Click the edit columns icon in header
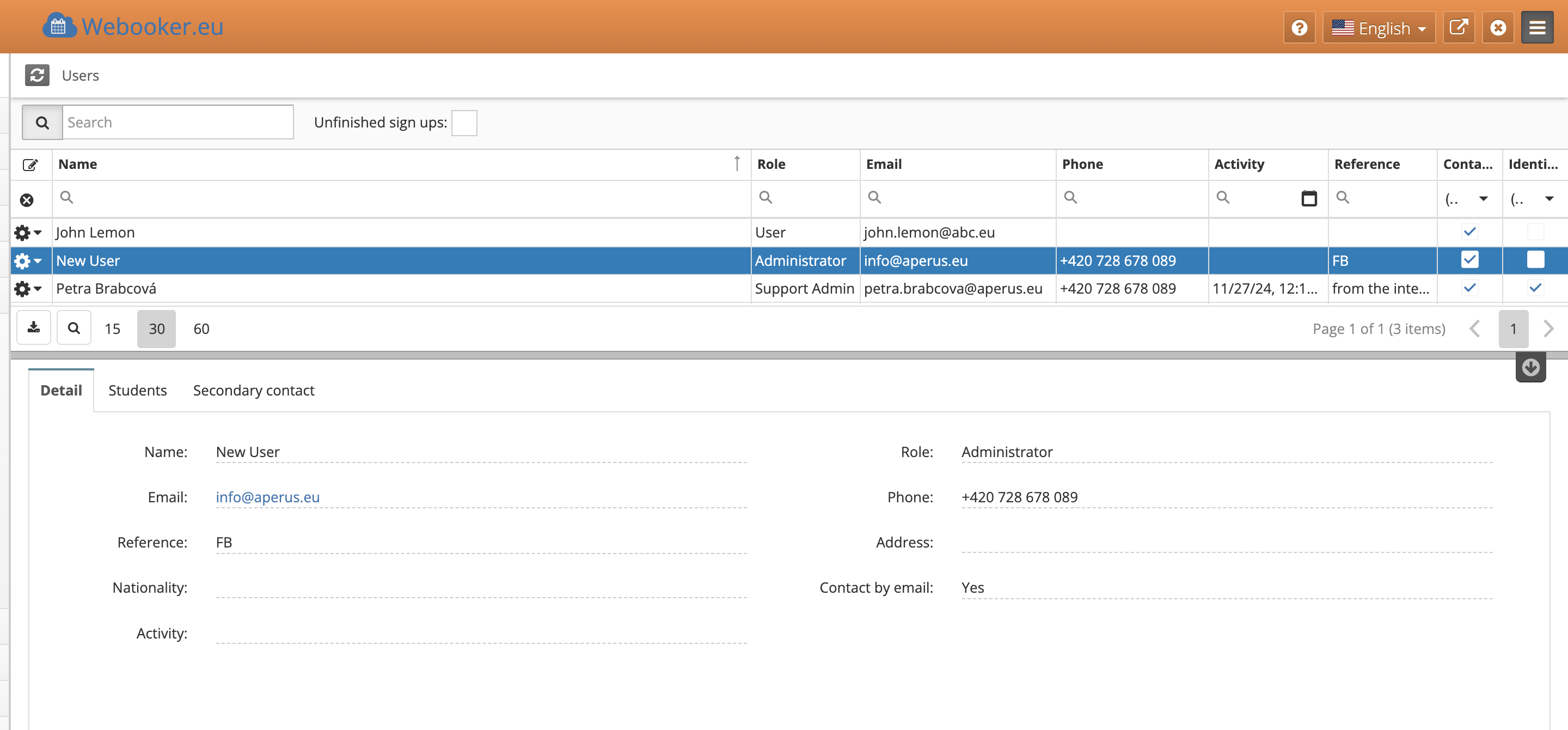This screenshot has width=1568, height=730. point(30,165)
